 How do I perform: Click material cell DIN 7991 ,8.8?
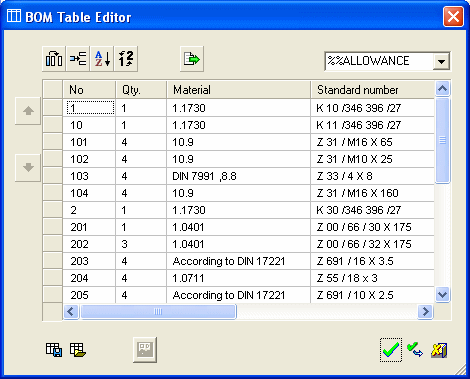click(x=238, y=176)
